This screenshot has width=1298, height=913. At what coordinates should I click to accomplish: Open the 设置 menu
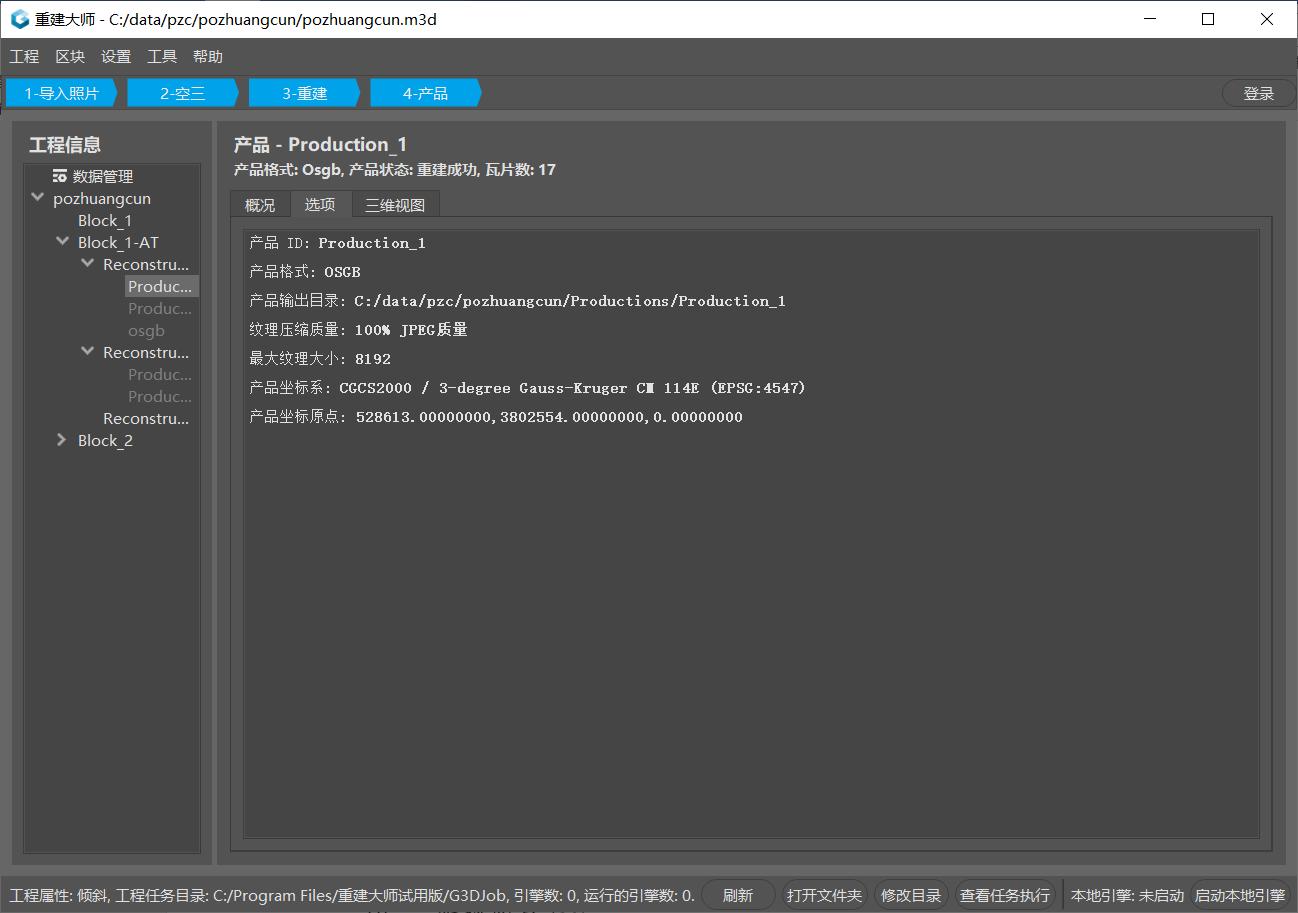116,57
